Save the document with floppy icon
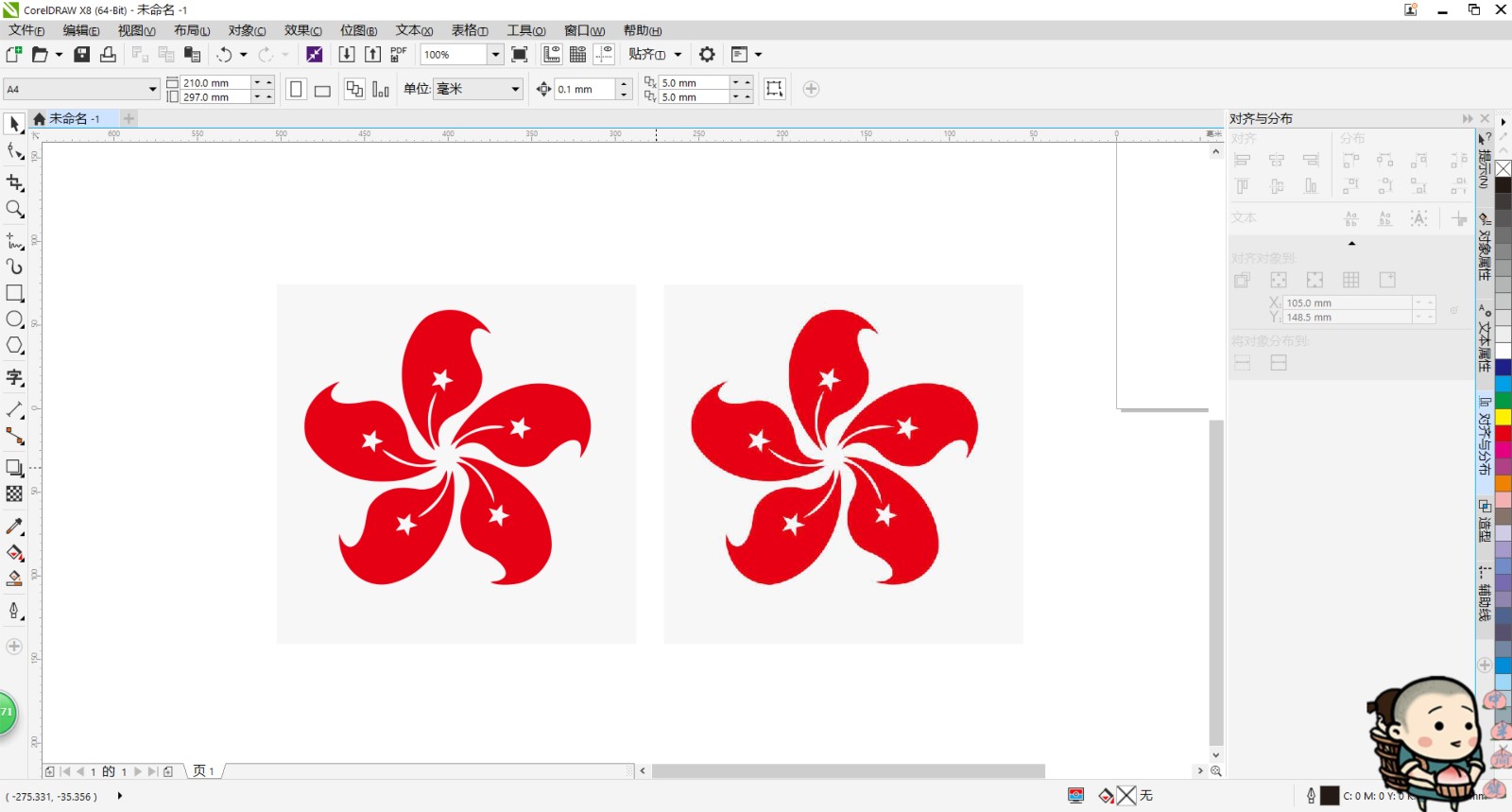This screenshot has height=812, width=1512. click(x=82, y=54)
